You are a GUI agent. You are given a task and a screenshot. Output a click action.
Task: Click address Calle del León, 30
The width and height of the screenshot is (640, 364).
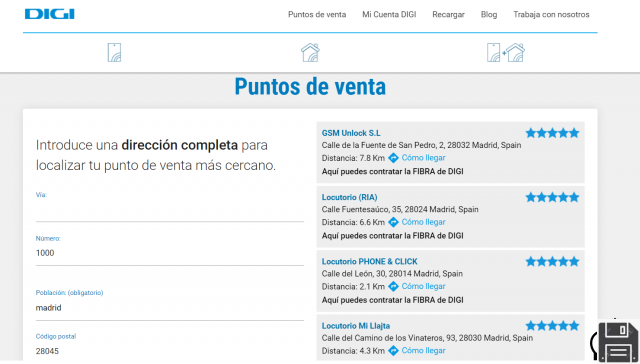tap(392, 274)
